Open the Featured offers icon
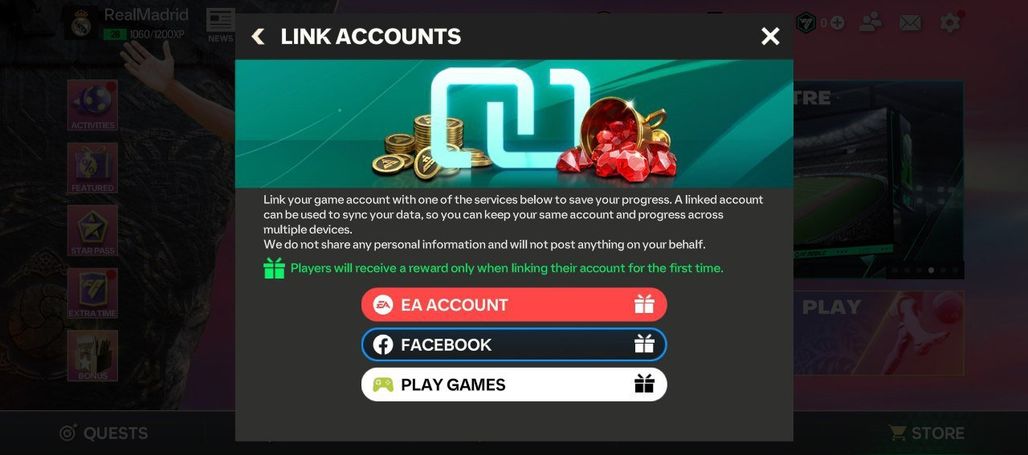 [92, 168]
